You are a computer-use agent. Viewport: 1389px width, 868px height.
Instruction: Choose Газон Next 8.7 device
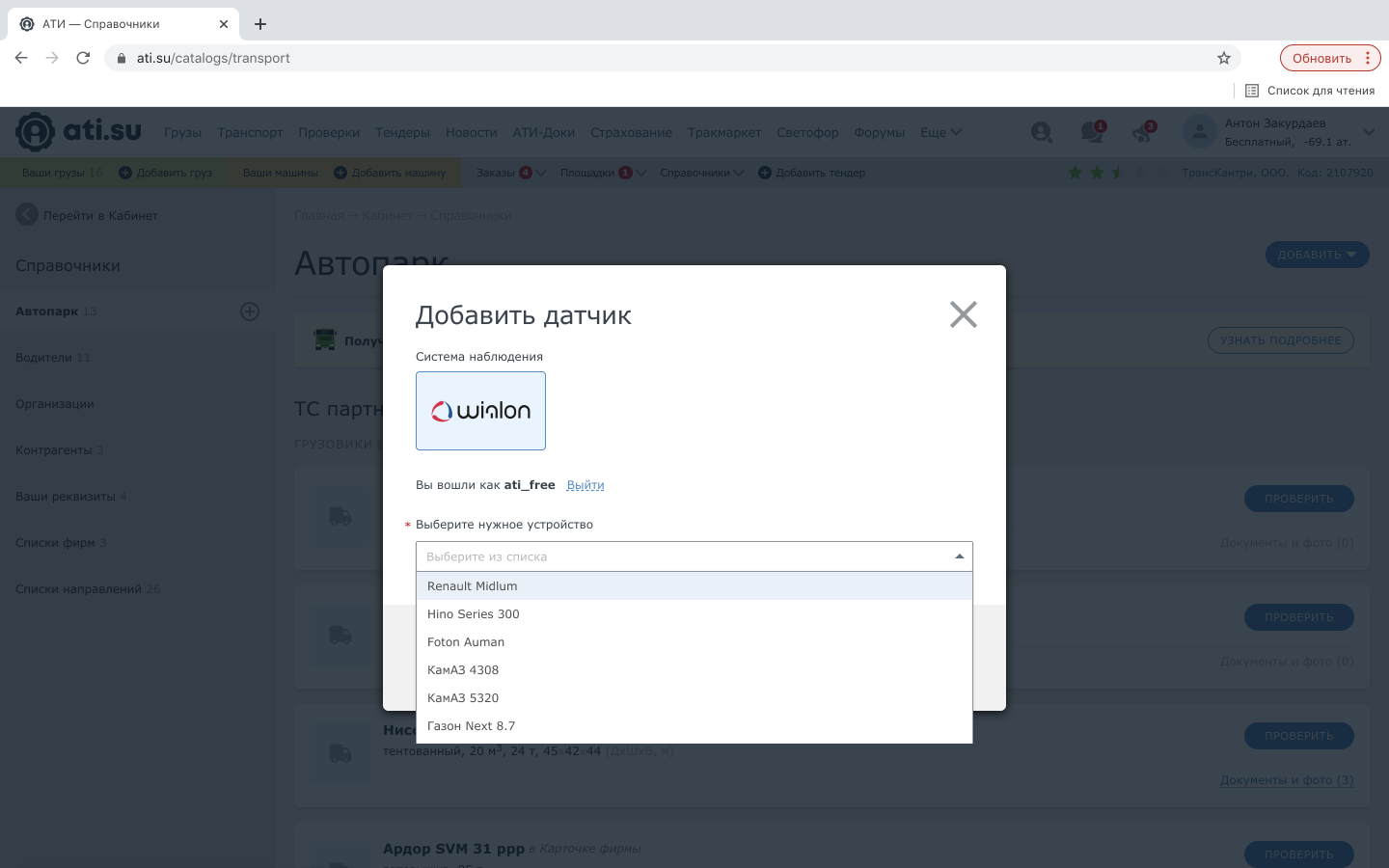(x=694, y=726)
